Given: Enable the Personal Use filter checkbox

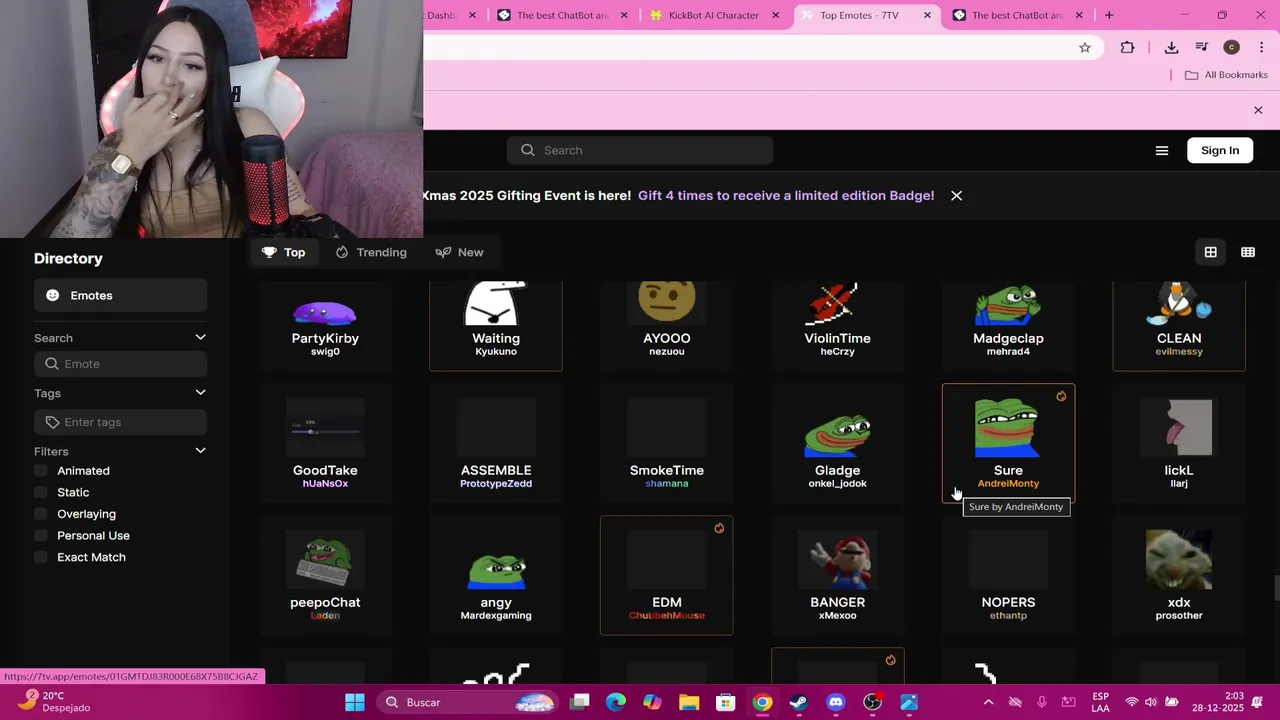Looking at the screenshot, I should point(41,536).
